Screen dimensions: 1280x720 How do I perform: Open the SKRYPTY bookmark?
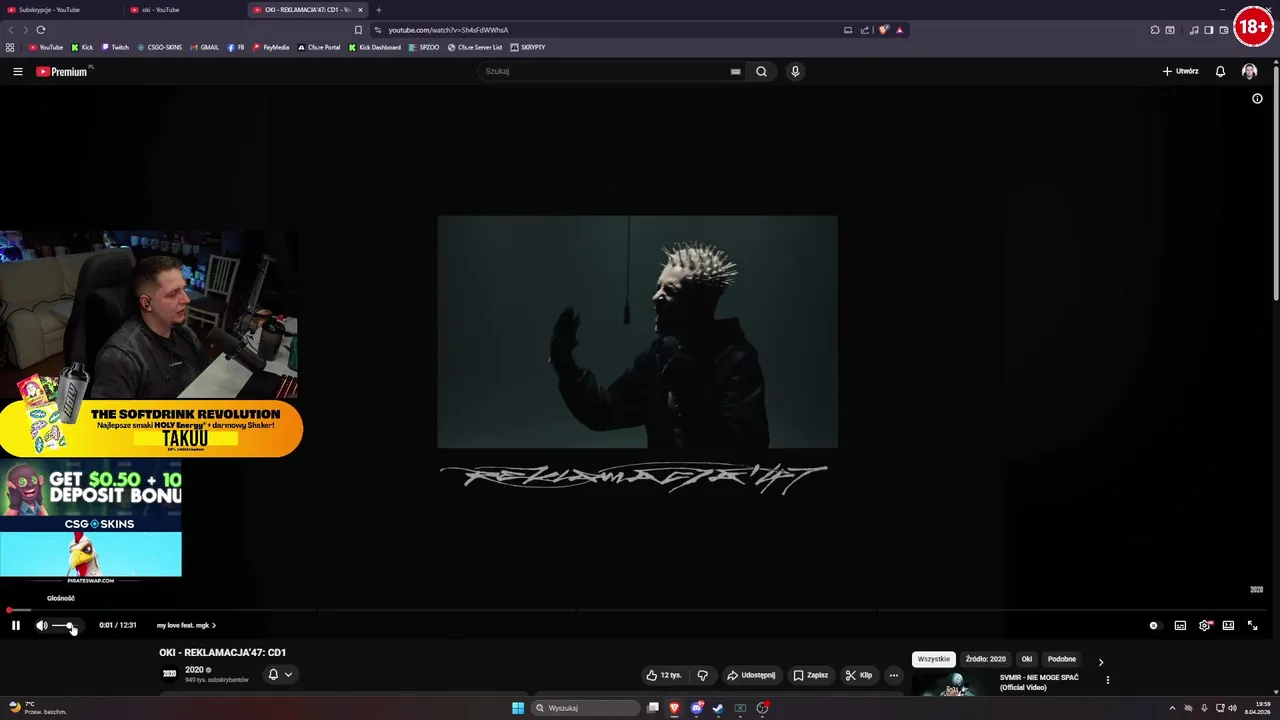(x=528, y=47)
